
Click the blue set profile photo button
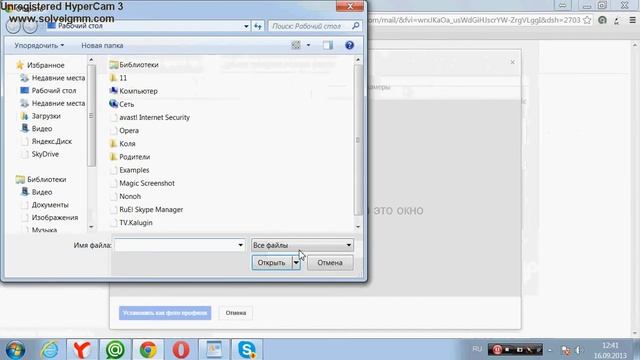(165, 313)
